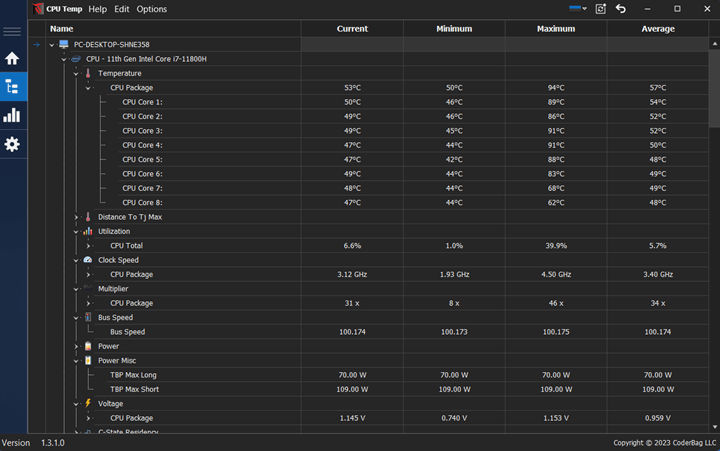Open the Help menu
Viewport: 720px width, 451px height.
click(x=97, y=9)
